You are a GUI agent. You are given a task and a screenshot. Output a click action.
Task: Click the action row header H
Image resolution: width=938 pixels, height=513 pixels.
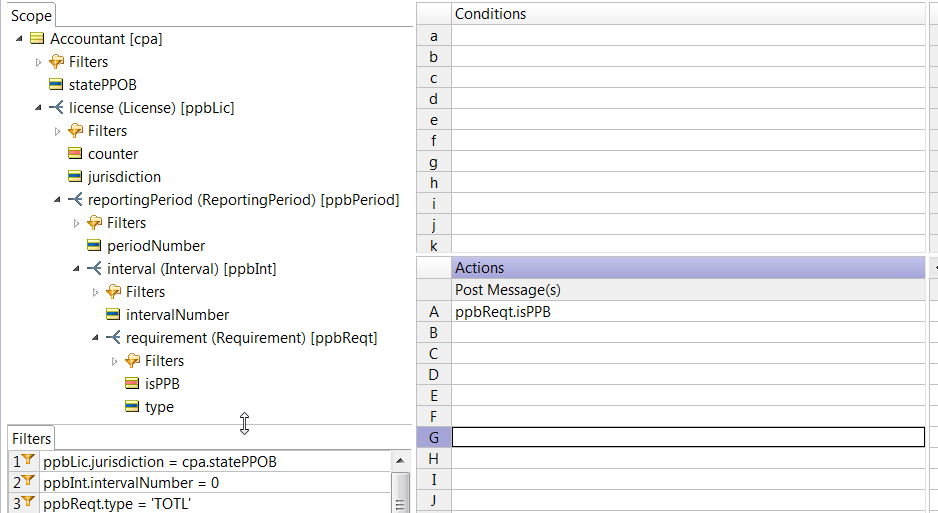434,458
